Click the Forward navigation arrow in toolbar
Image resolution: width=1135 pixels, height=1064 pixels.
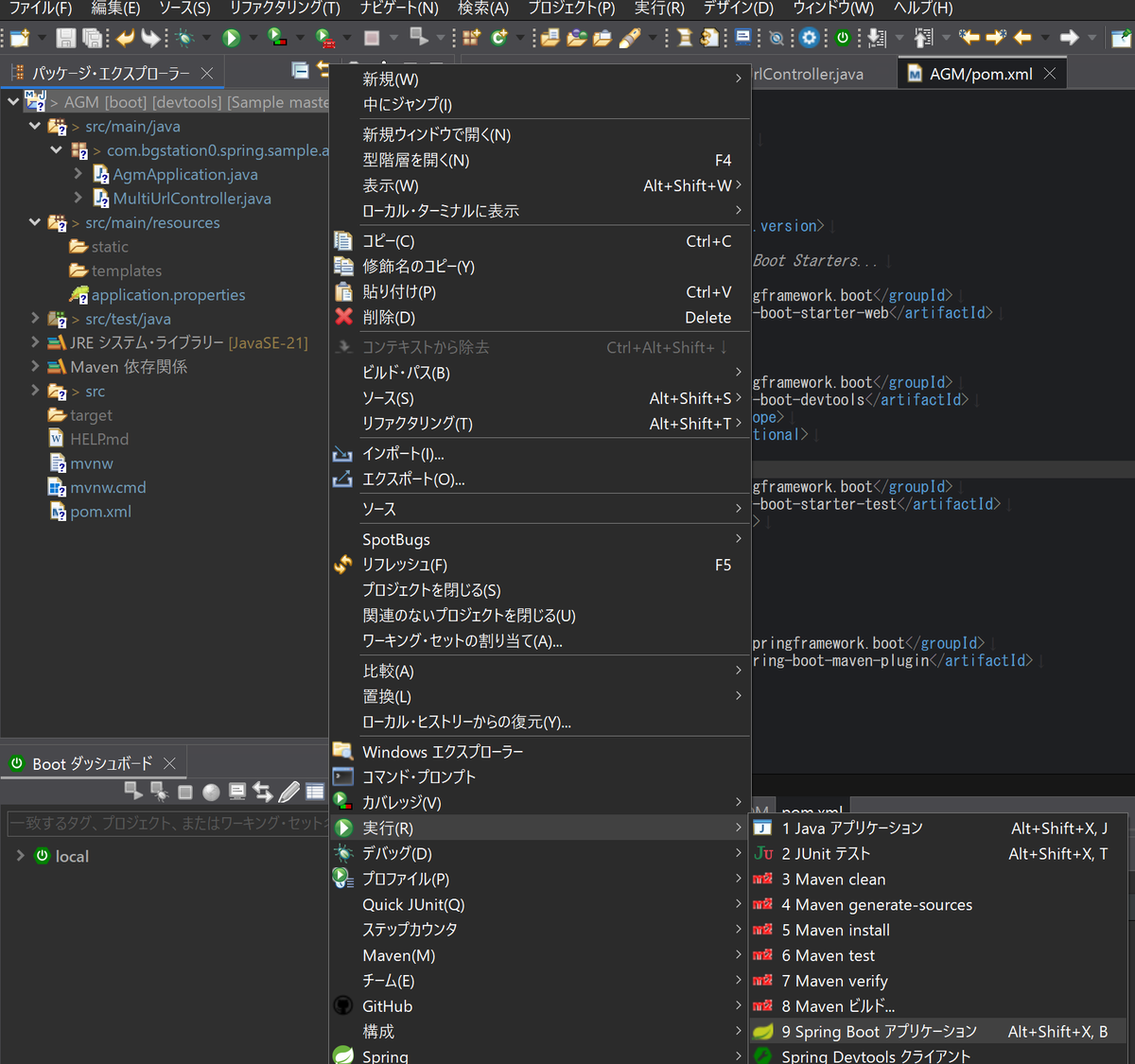[x=1069, y=38]
